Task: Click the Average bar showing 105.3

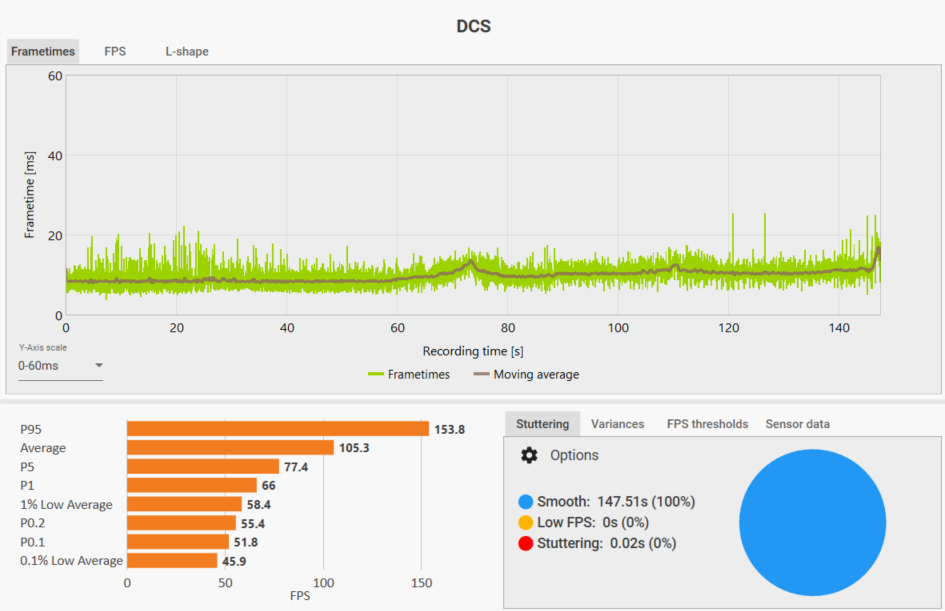Action: (230, 448)
